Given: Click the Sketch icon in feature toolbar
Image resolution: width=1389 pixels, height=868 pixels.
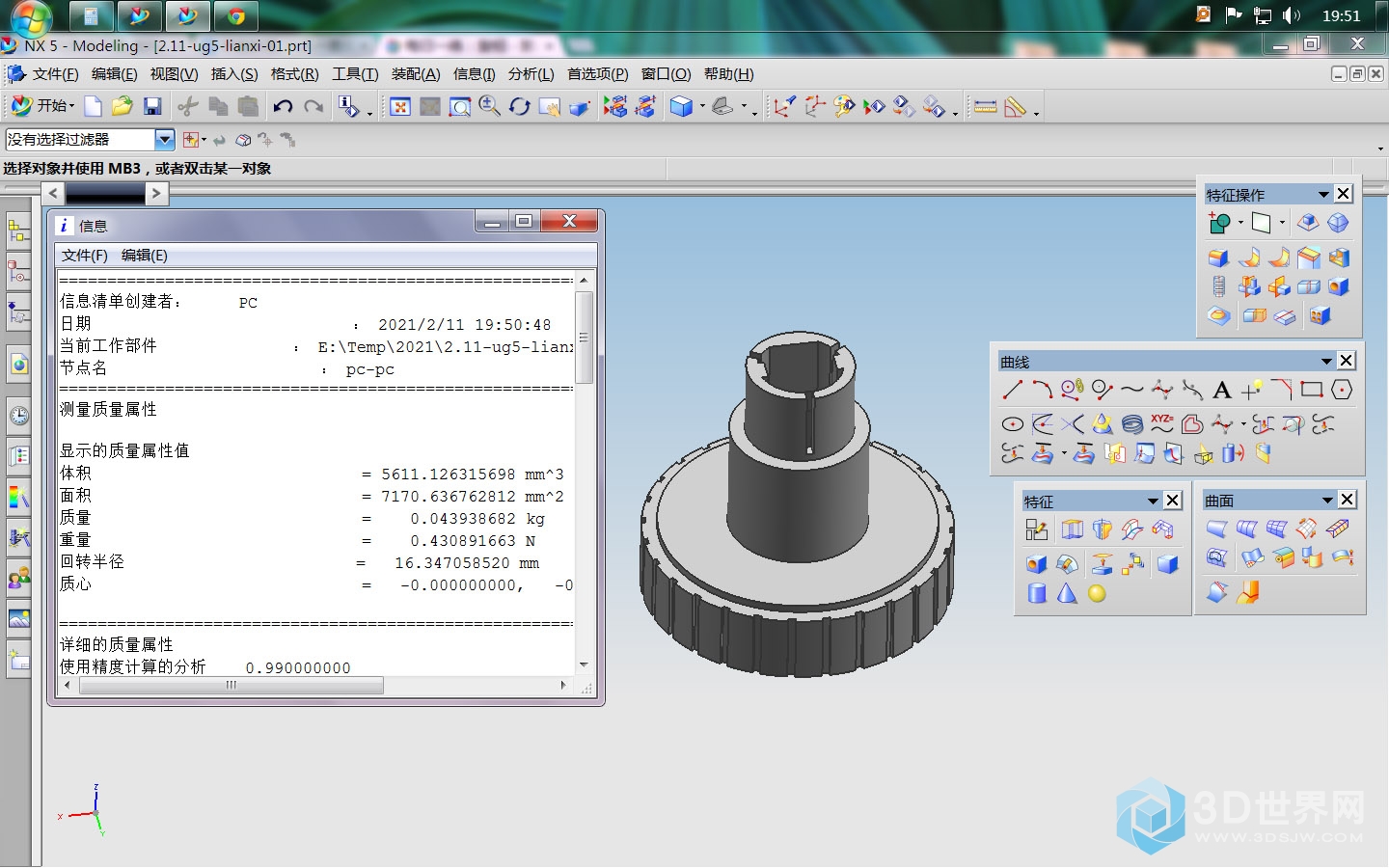Looking at the screenshot, I should [x=1037, y=529].
